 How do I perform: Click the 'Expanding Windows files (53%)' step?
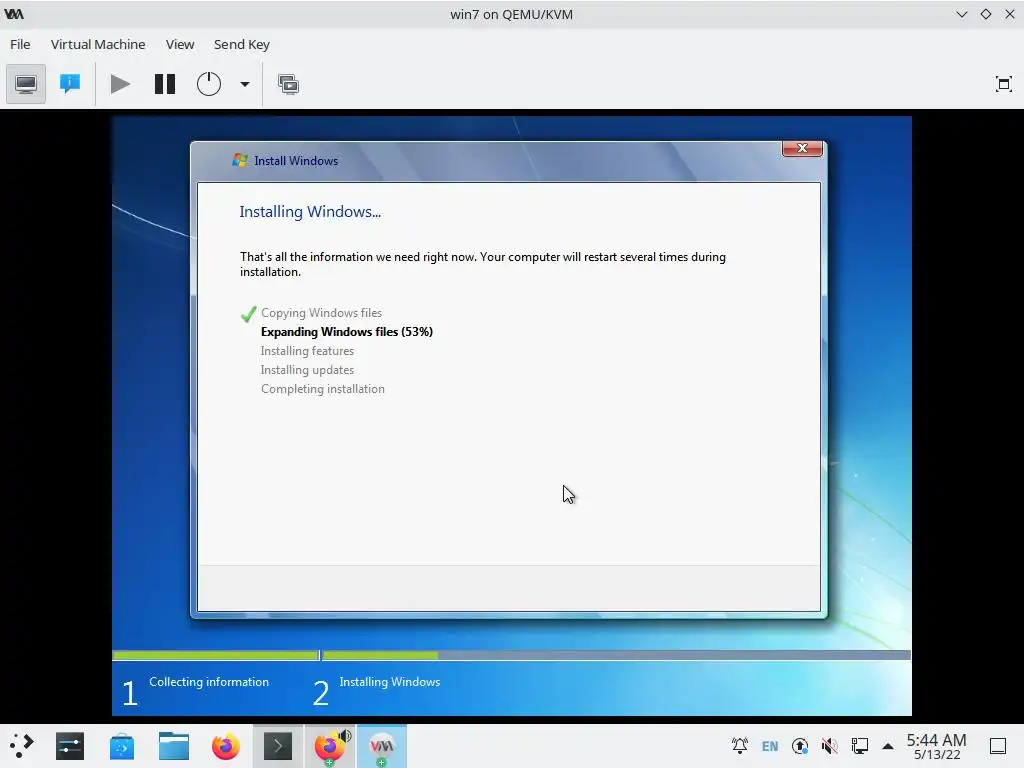click(347, 332)
